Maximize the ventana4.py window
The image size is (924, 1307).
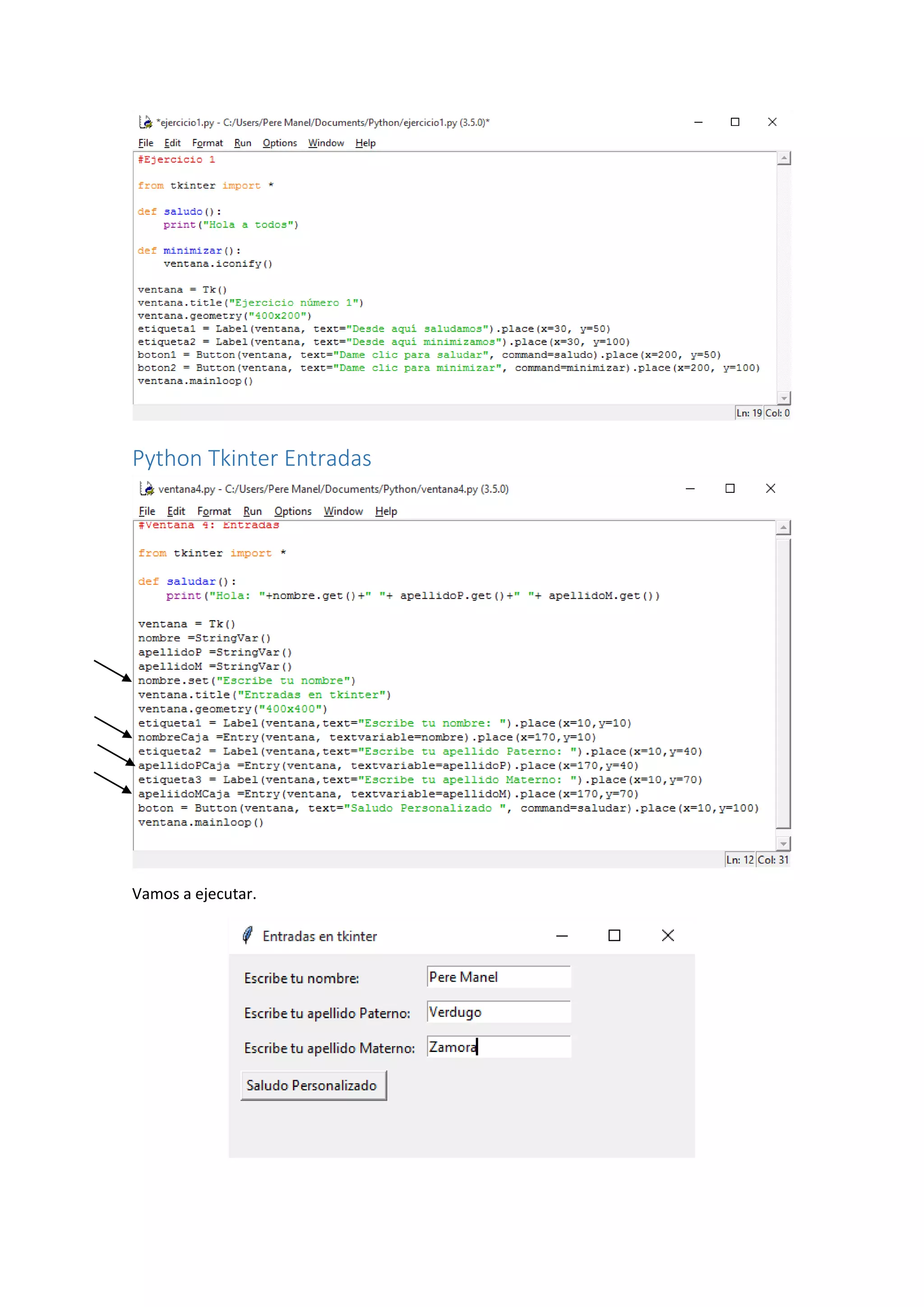click(730, 488)
